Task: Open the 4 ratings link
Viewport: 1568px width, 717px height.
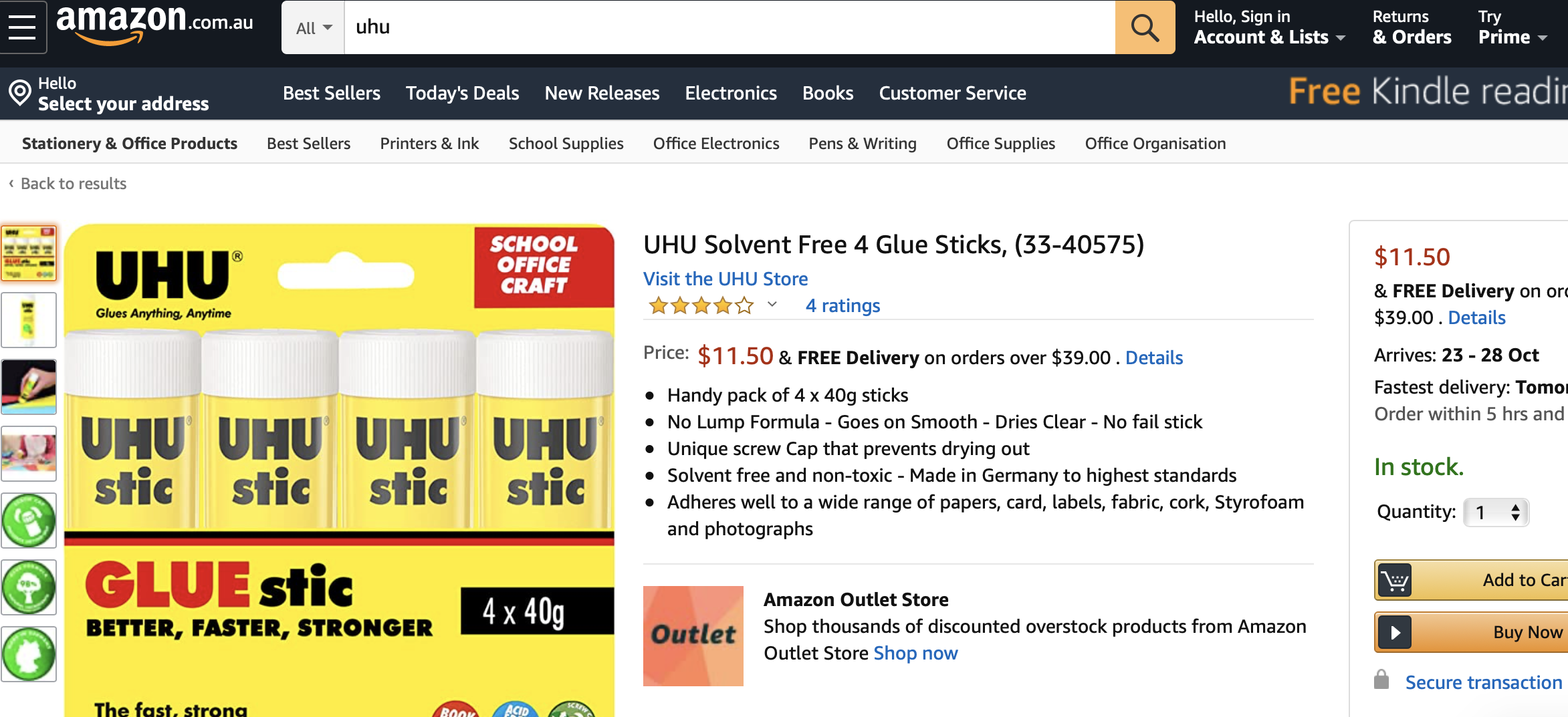Action: [843, 306]
